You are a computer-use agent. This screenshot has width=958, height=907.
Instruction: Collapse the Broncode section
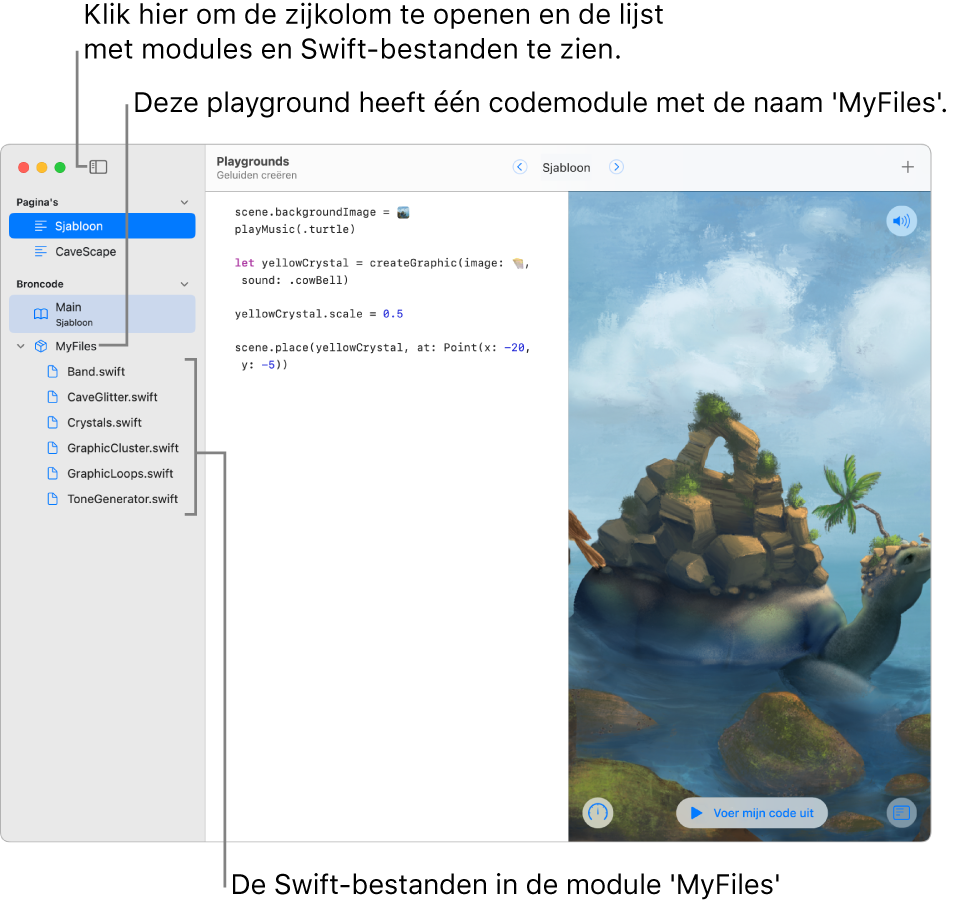coord(185,284)
